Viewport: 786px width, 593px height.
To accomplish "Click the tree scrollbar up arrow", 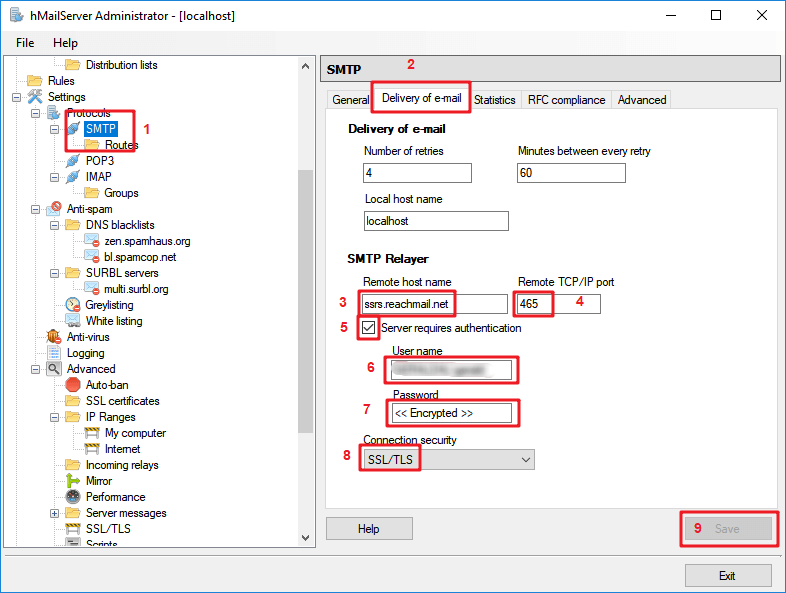I will [x=305, y=66].
